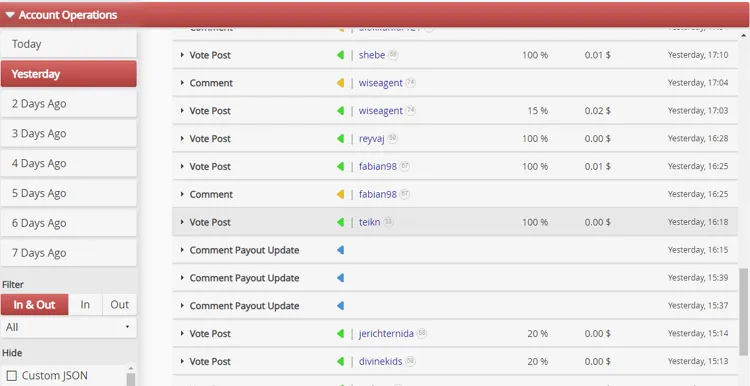Open divinekids' account link

pos(380,361)
